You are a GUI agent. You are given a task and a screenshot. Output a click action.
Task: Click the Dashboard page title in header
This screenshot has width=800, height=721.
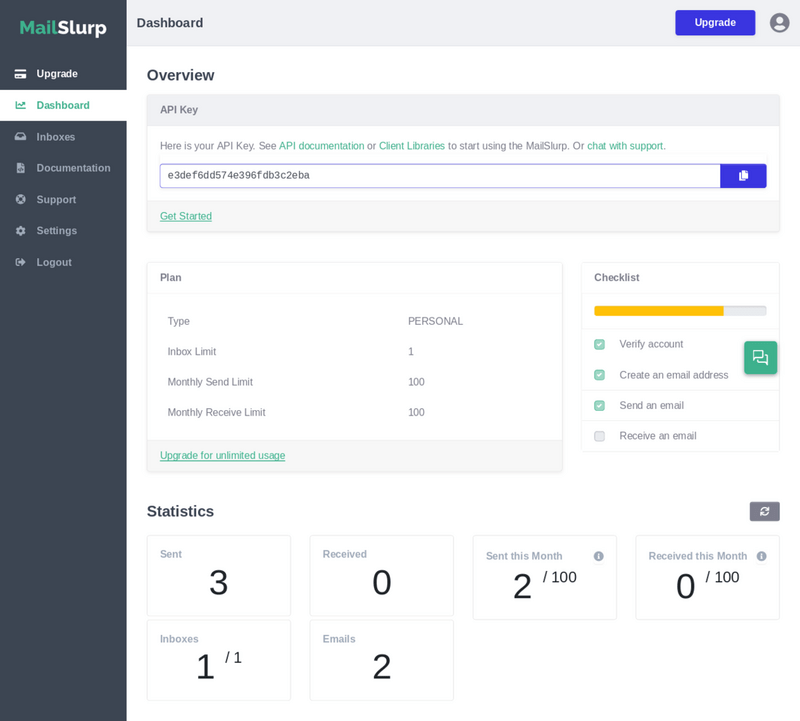(170, 23)
